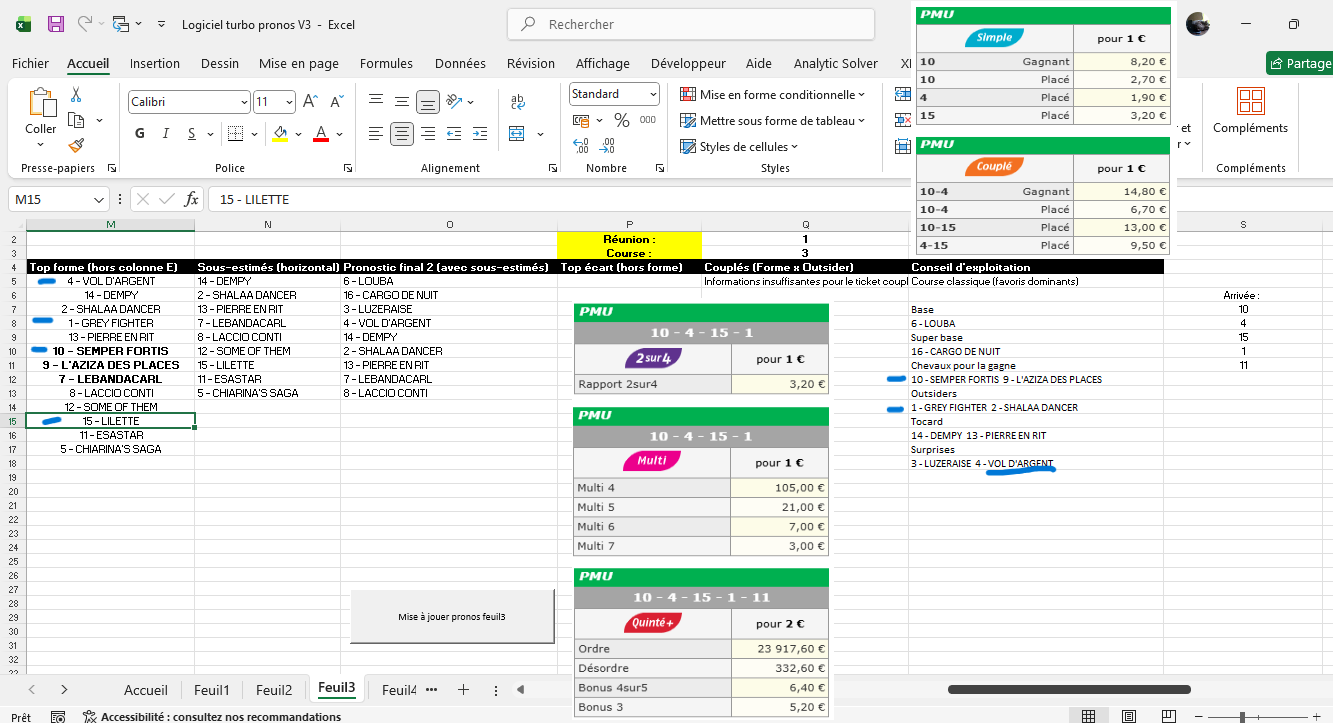
Task: Remove a decimal place
Action: coord(608,146)
